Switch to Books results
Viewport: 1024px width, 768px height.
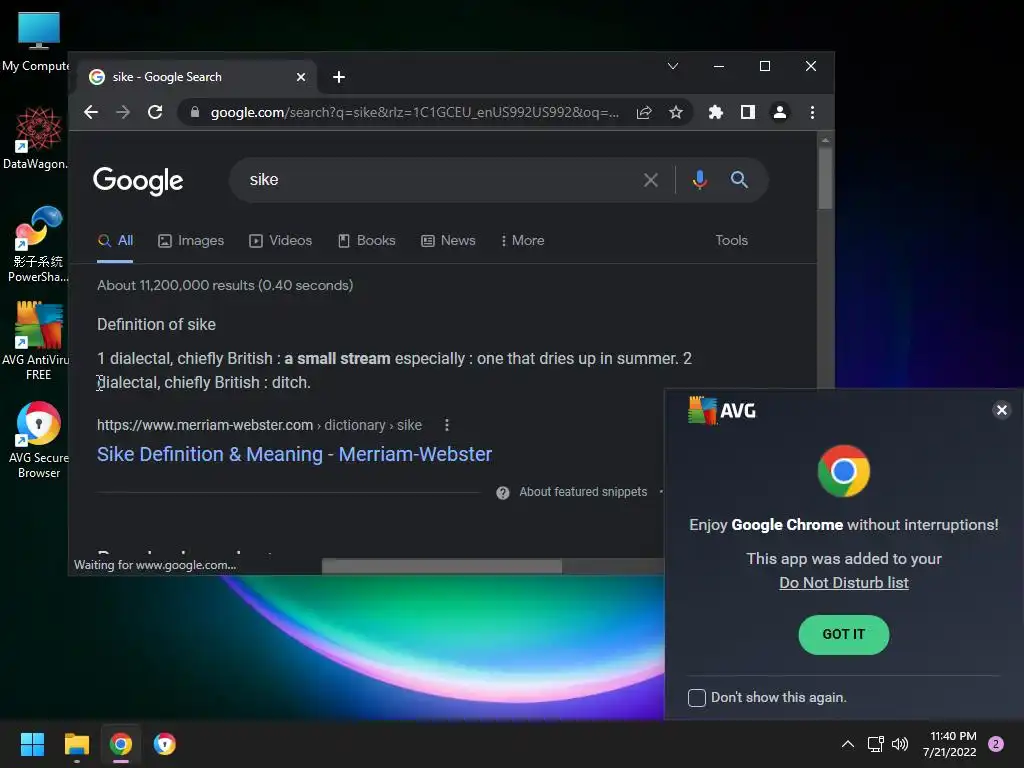coord(366,240)
